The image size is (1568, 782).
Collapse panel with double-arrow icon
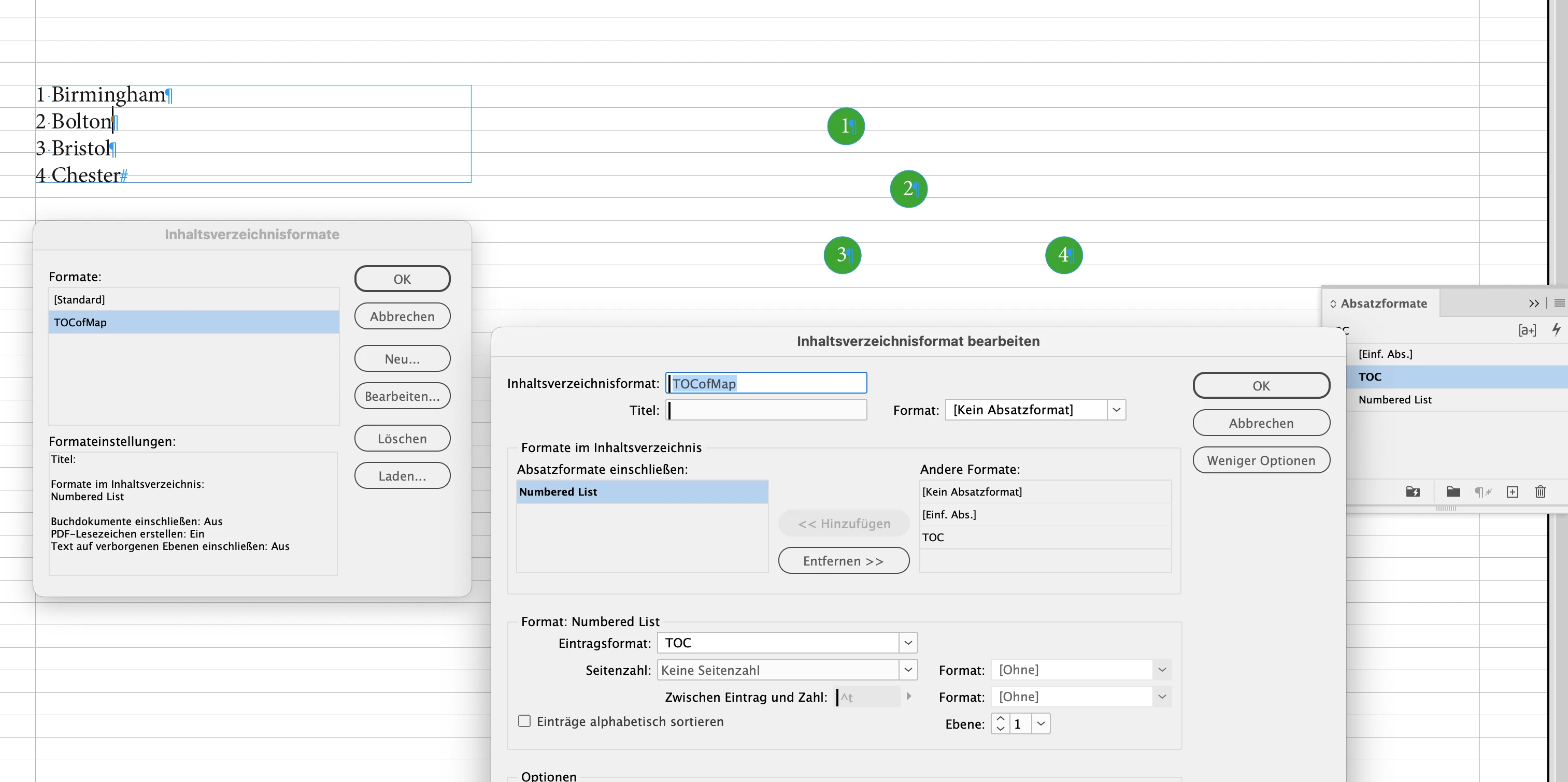point(1533,303)
